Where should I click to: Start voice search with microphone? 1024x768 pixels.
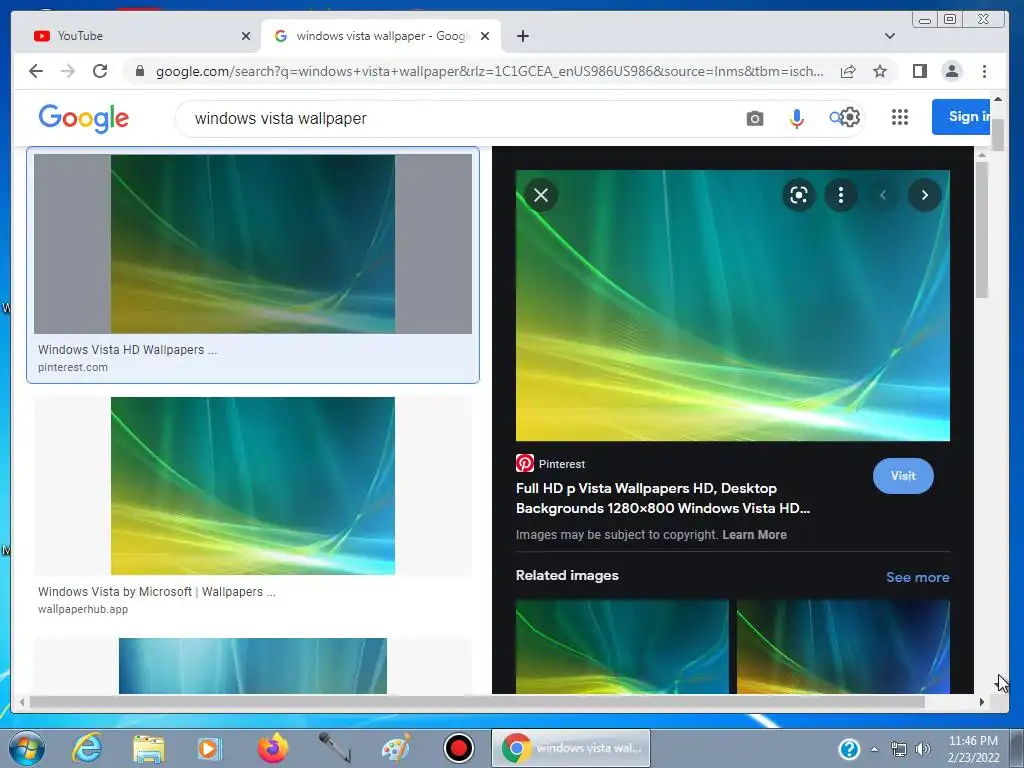[796, 118]
